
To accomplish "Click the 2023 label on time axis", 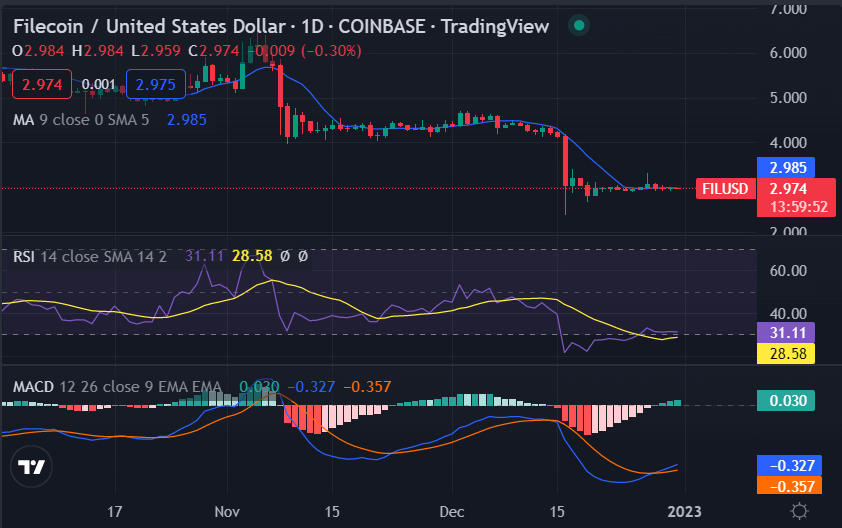I will click(x=684, y=511).
